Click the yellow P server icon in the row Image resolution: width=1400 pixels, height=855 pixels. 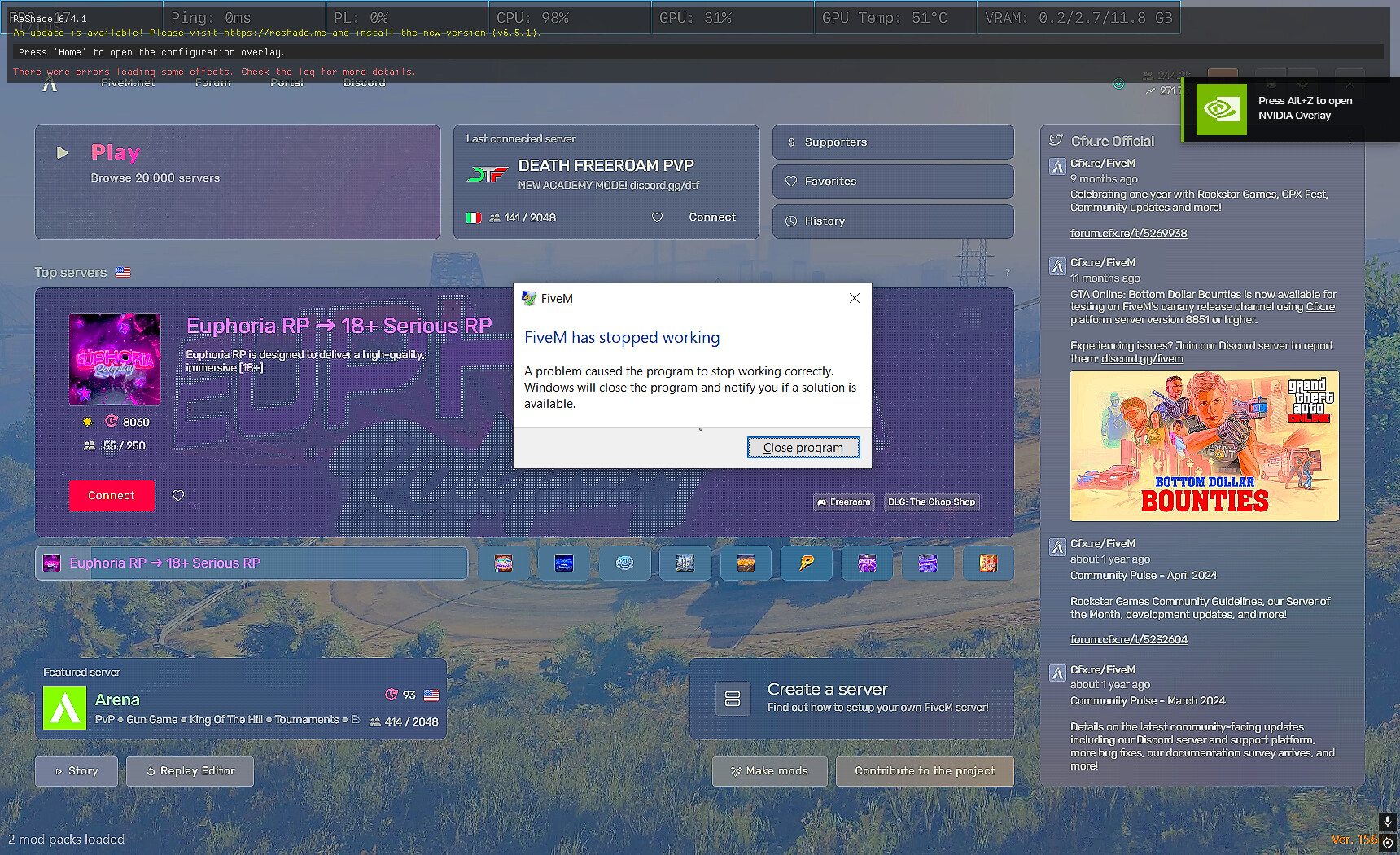tap(806, 563)
